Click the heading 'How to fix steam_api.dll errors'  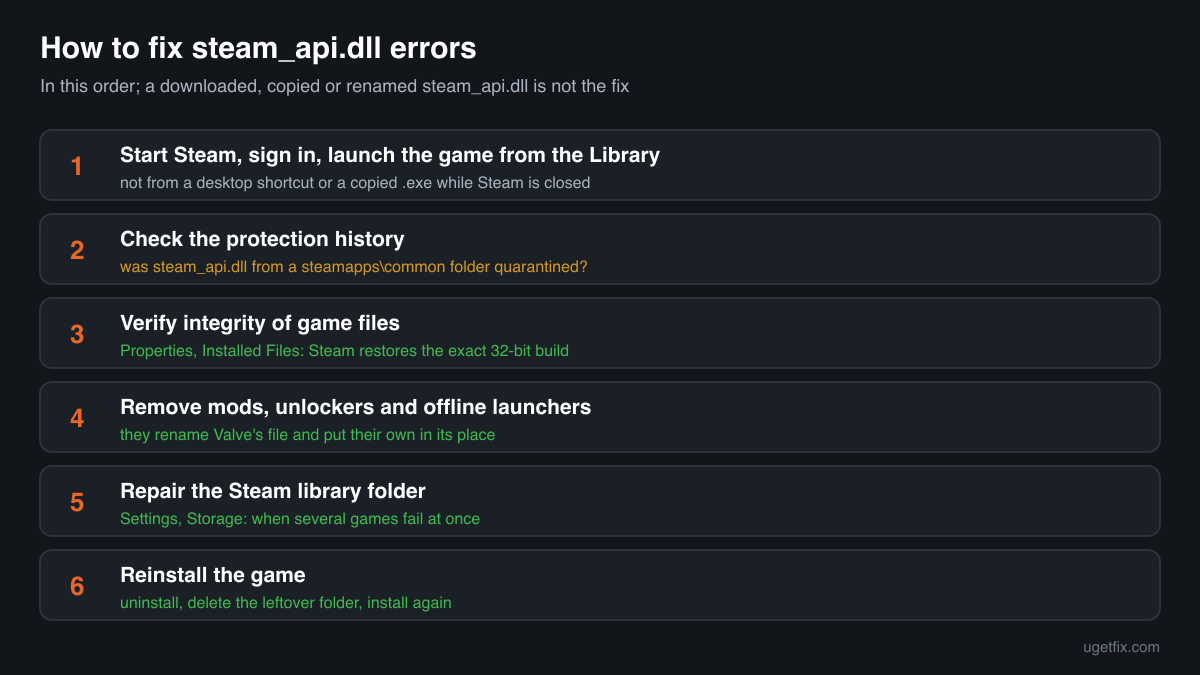pos(259,48)
